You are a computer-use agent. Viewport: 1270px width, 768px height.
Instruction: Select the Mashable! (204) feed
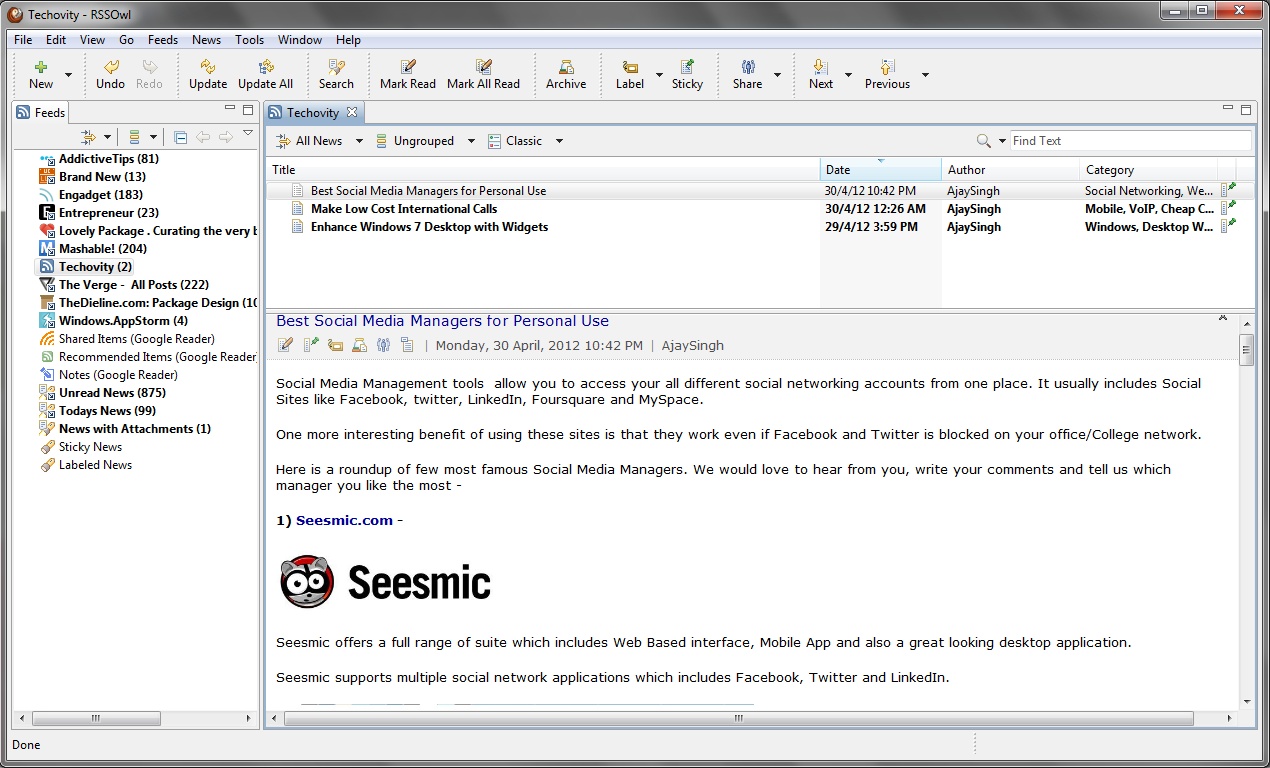click(93, 249)
